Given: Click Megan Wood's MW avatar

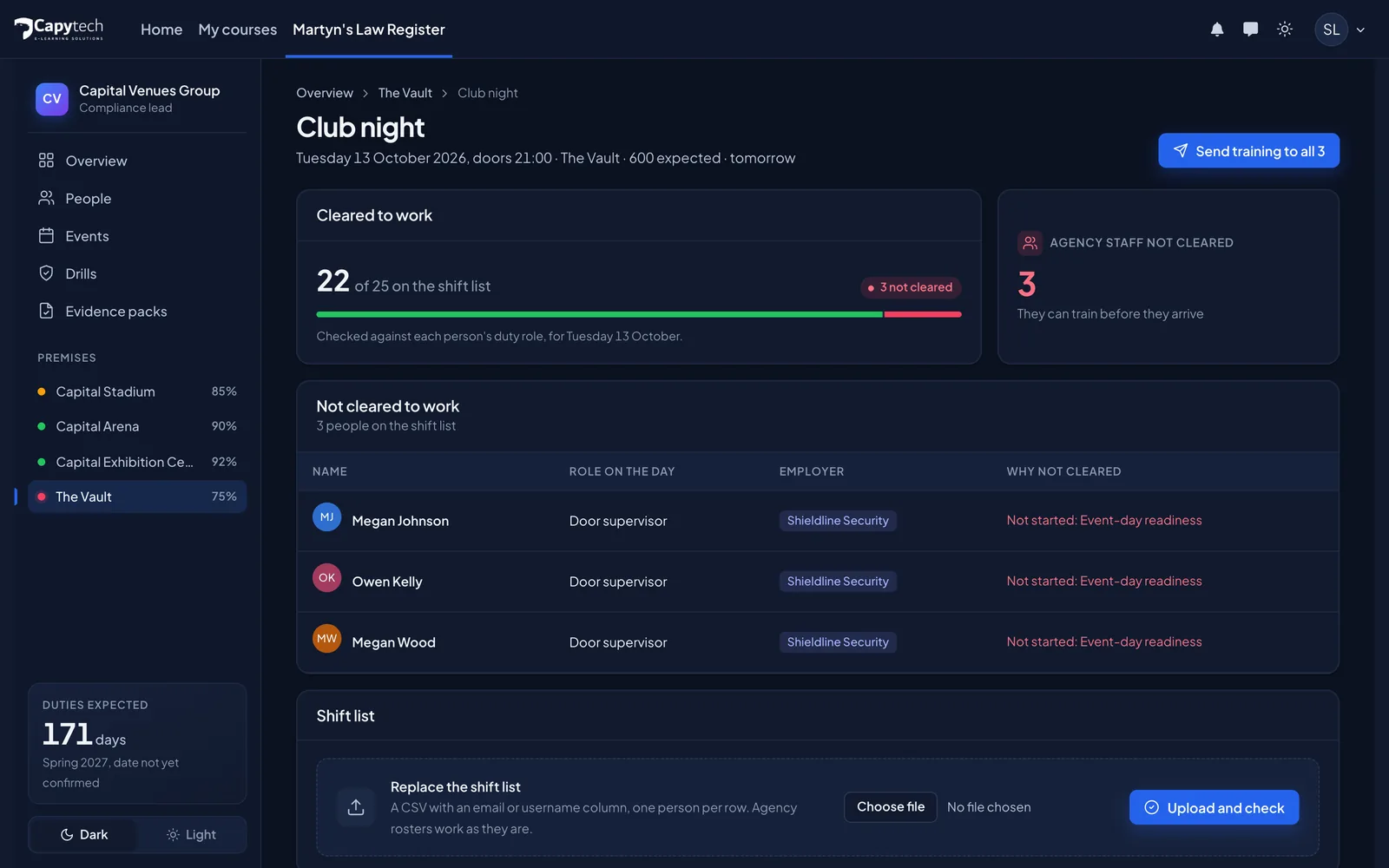Looking at the screenshot, I should [x=326, y=639].
